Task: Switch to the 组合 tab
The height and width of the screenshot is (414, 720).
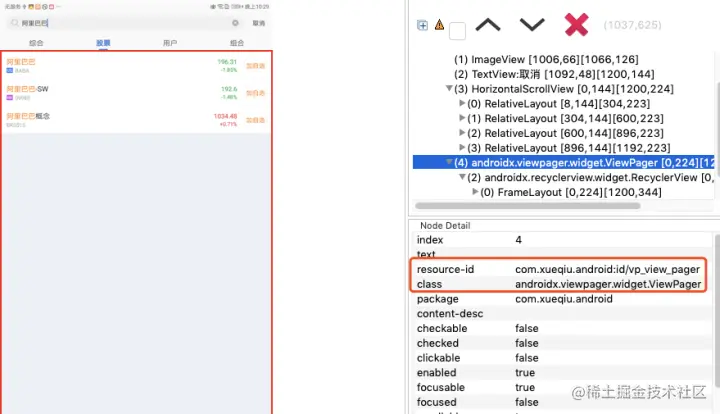Action: point(237,43)
